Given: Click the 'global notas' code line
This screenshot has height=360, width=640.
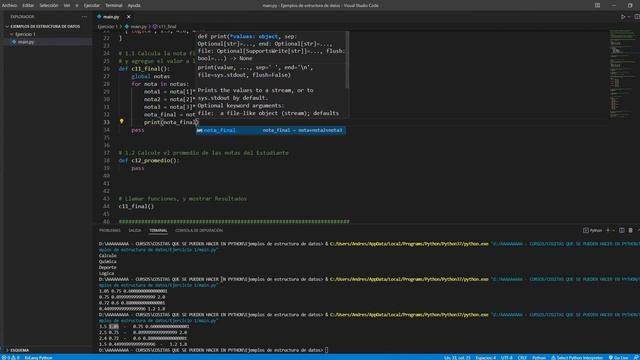Looking at the screenshot, I should (x=151, y=76).
